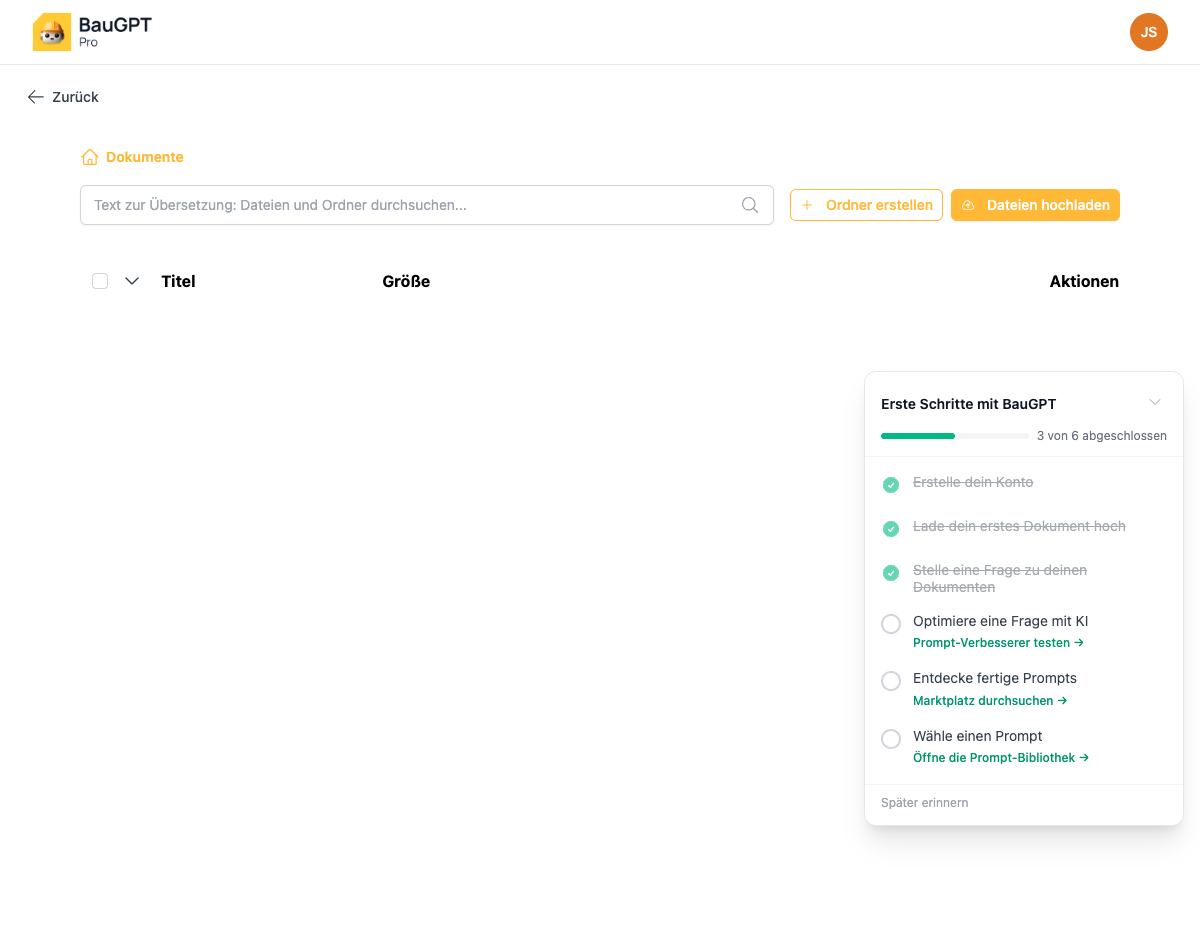Tick the select-all checkbox in table header

pyautogui.click(x=100, y=281)
